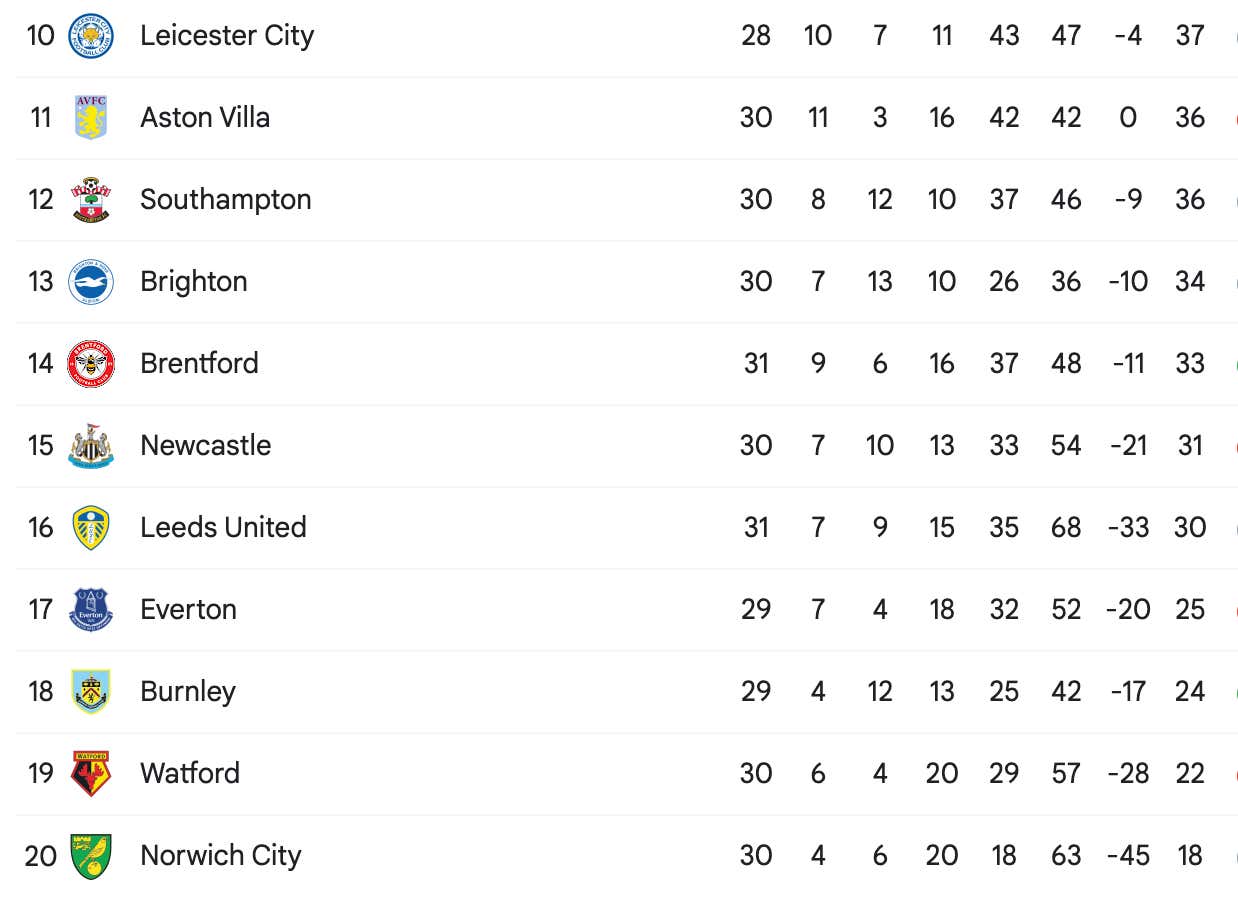Click the Leeds United club crest

(91, 528)
